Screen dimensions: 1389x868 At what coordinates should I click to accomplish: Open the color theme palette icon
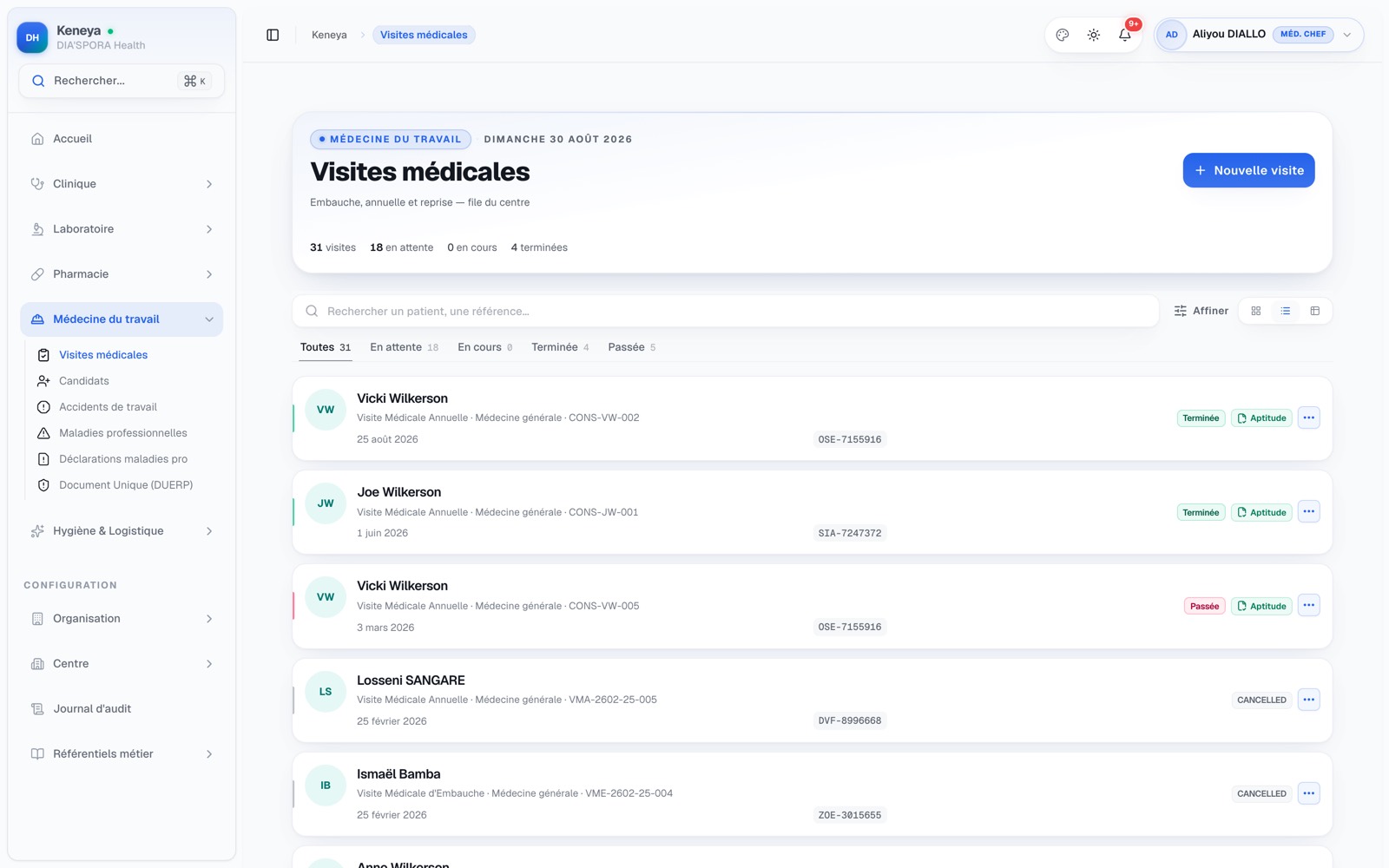click(x=1063, y=35)
